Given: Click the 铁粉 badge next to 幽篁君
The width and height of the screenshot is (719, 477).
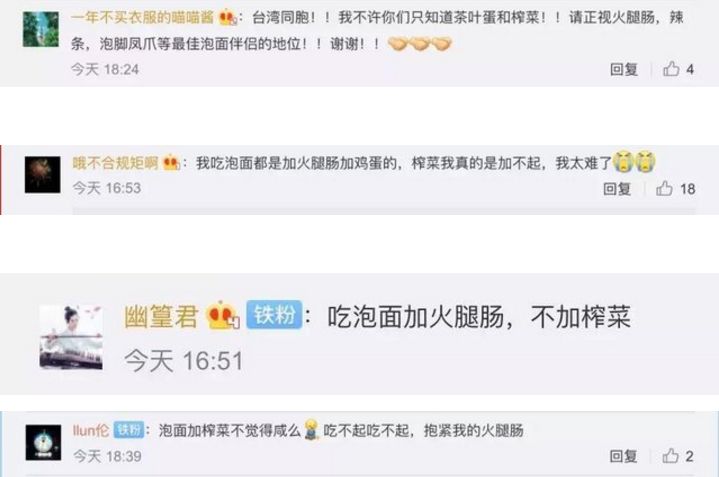Looking at the screenshot, I should 274,315.
